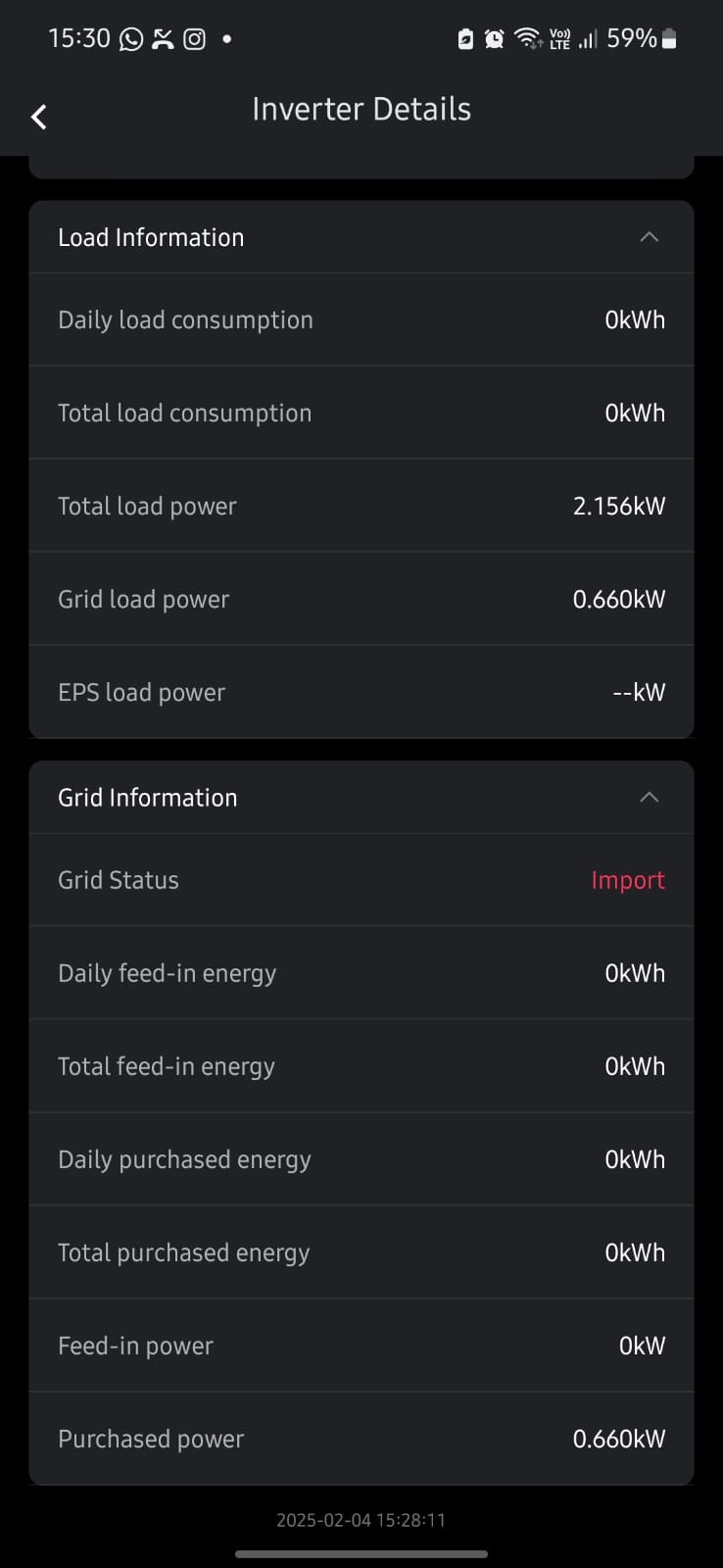The width and height of the screenshot is (723, 1568).
Task: Collapse the Grid Information section chevron
Action: click(649, 798)
